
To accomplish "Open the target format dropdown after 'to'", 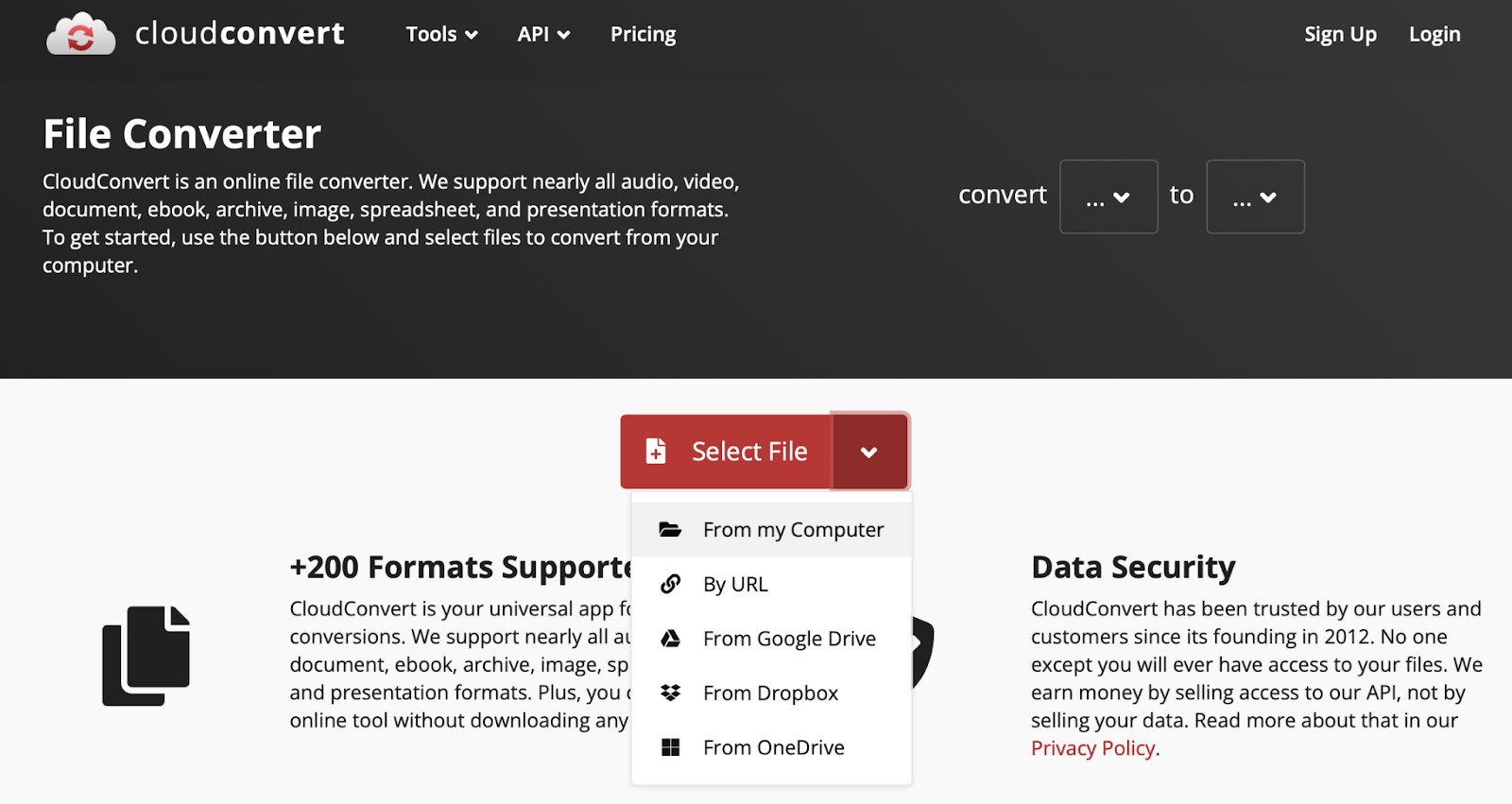I will click(1255, 197).
